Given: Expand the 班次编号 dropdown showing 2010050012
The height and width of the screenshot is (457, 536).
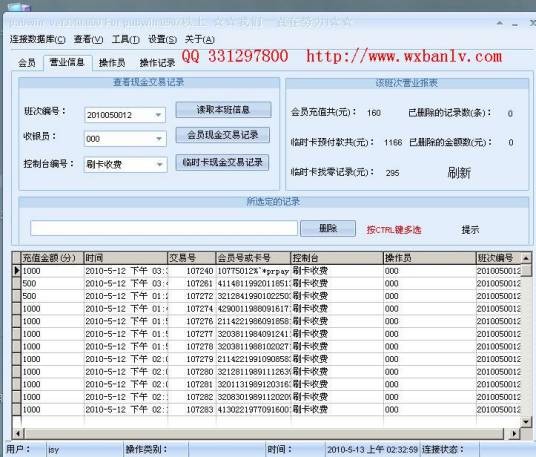Looking at the screenshot, I should [158, 115].
